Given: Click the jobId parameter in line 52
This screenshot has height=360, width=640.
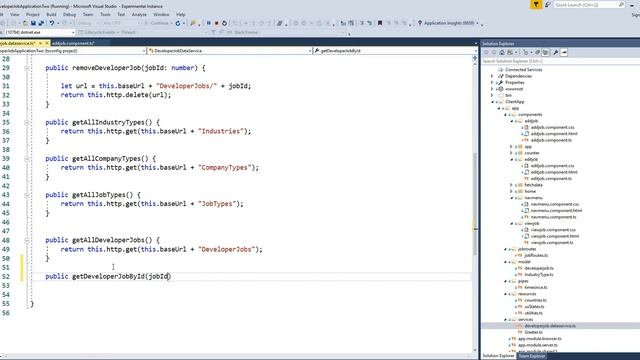Looking at the screenshot, I should pos(158,276).
